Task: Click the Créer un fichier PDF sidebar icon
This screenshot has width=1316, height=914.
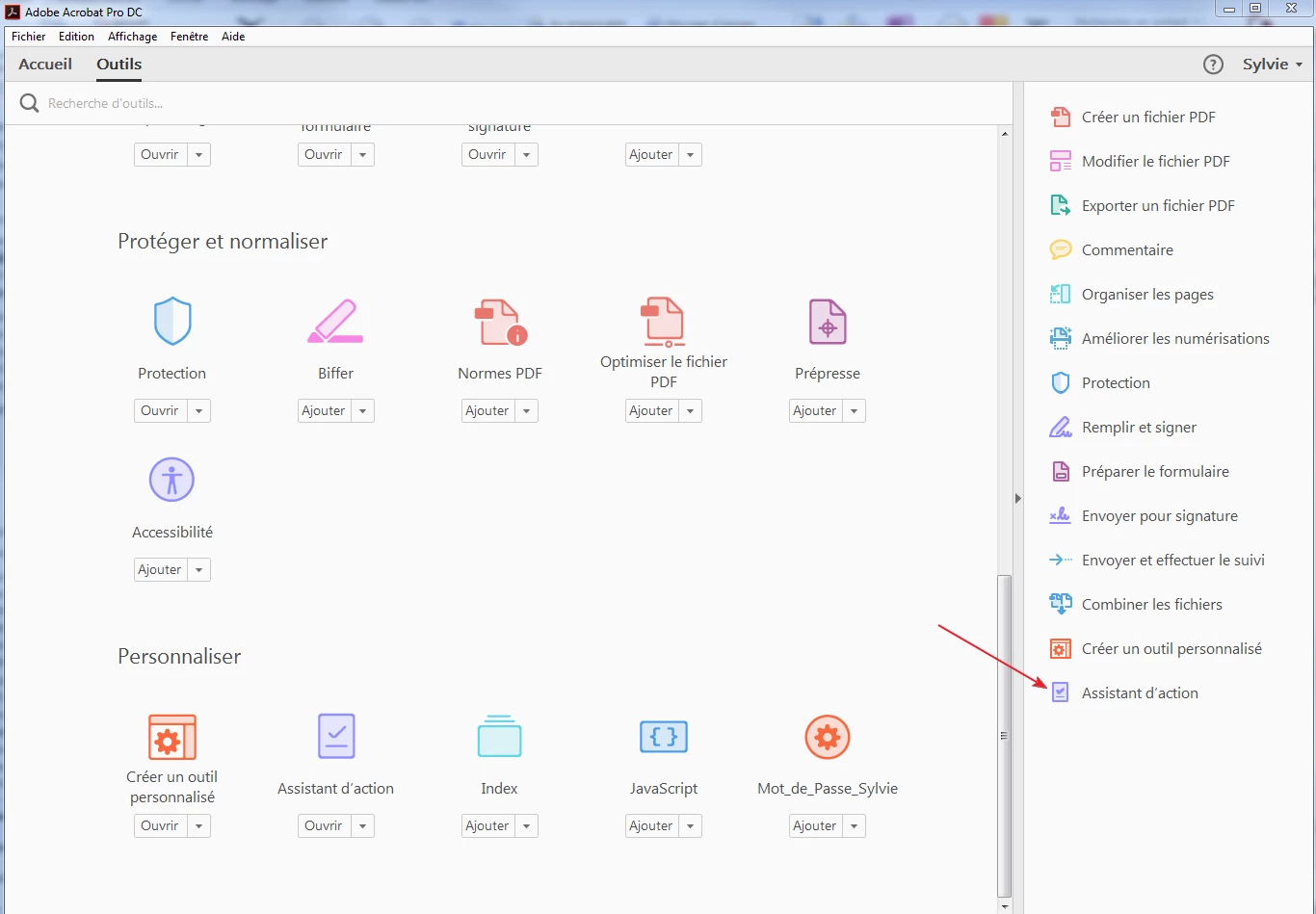Action: coord(1060,117)
